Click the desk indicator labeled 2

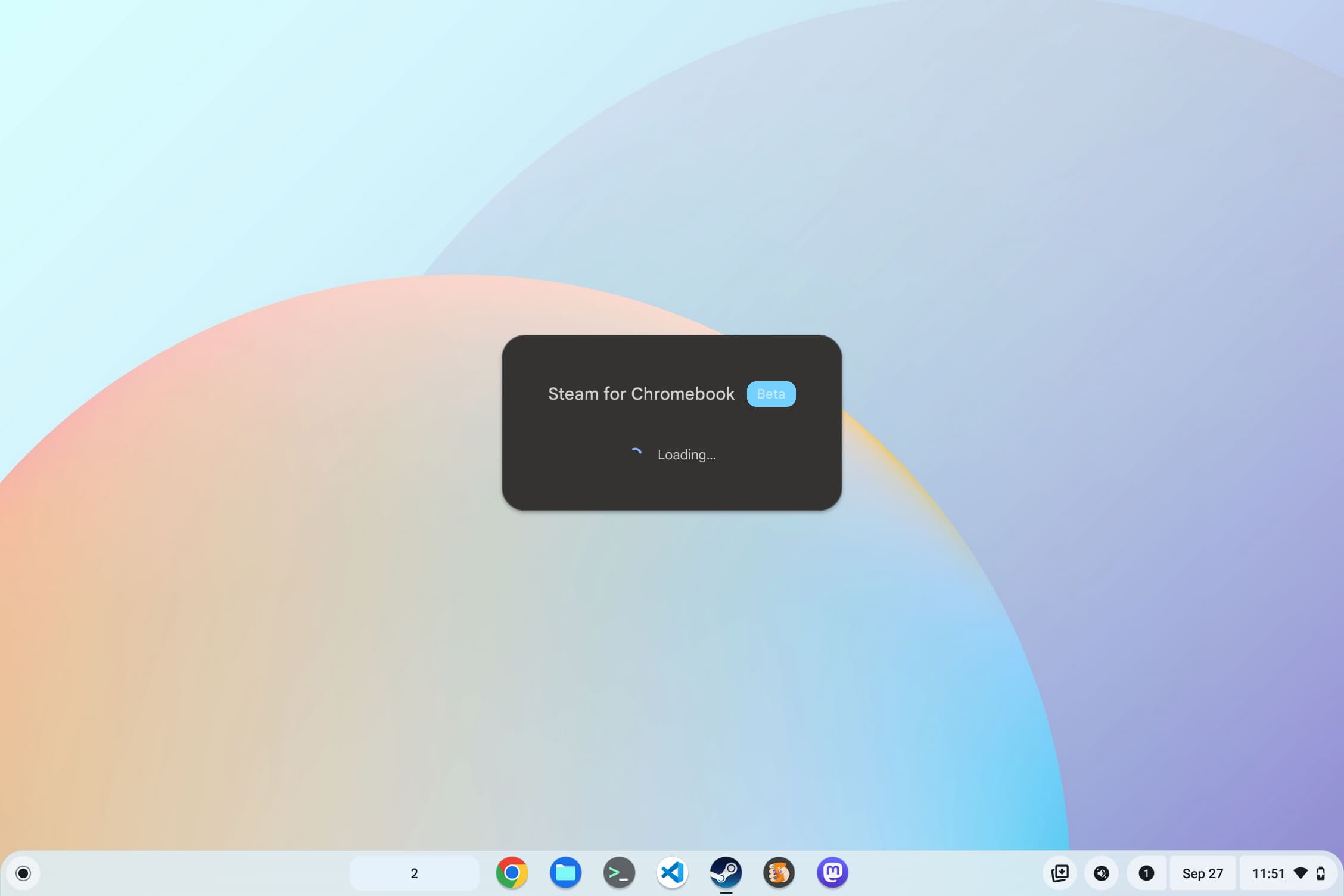tap(414, 873)
